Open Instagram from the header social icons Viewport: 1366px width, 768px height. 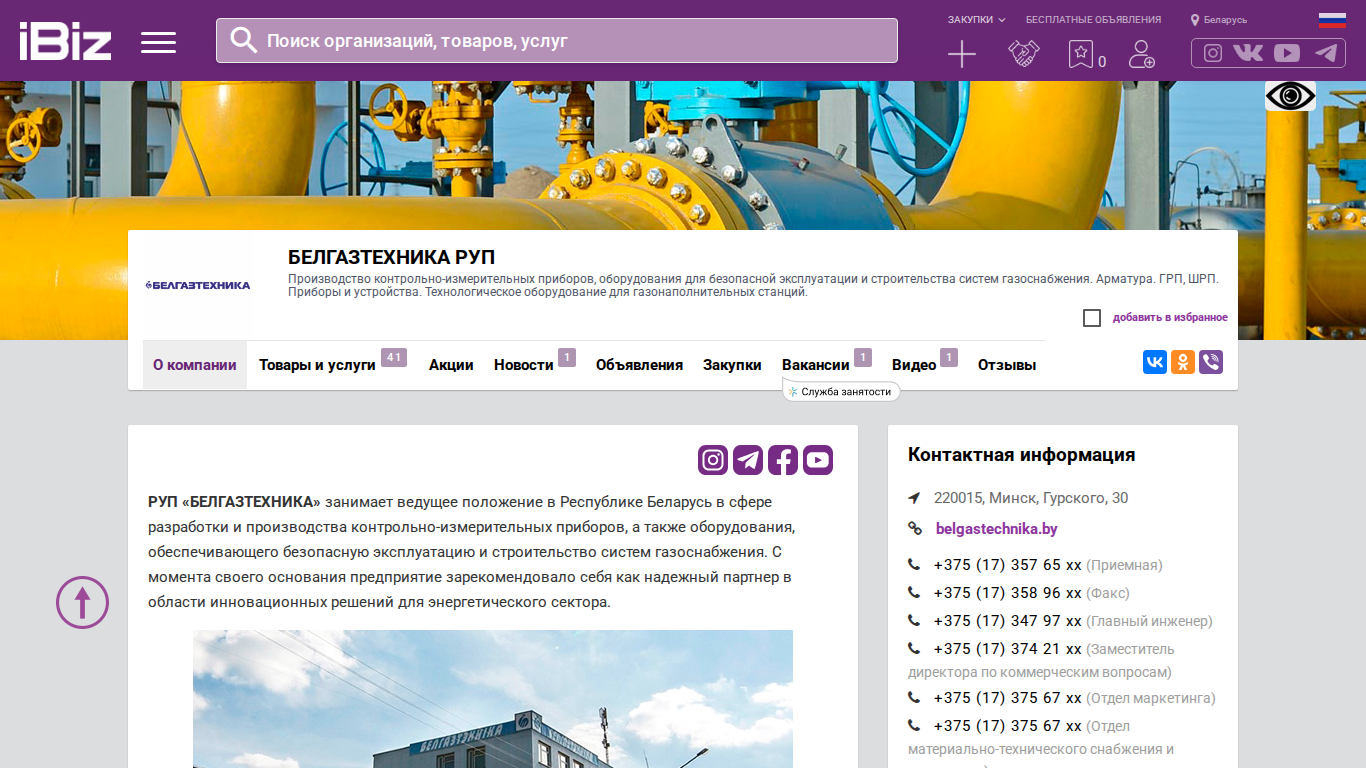click(1213, 53)
